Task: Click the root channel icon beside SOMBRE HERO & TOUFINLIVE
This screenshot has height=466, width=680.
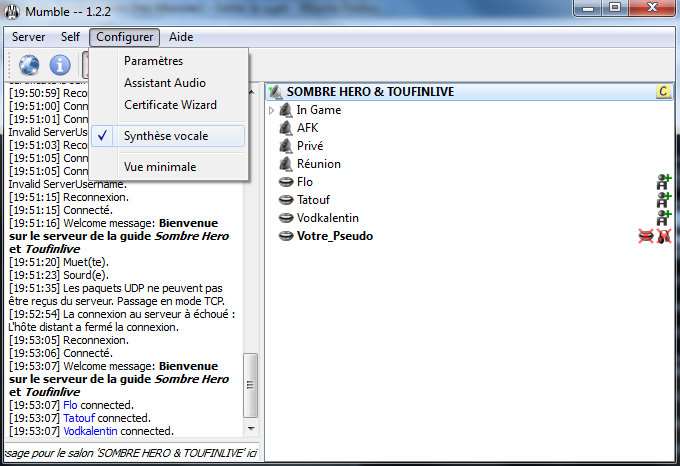Action: [x=275, y=92]
